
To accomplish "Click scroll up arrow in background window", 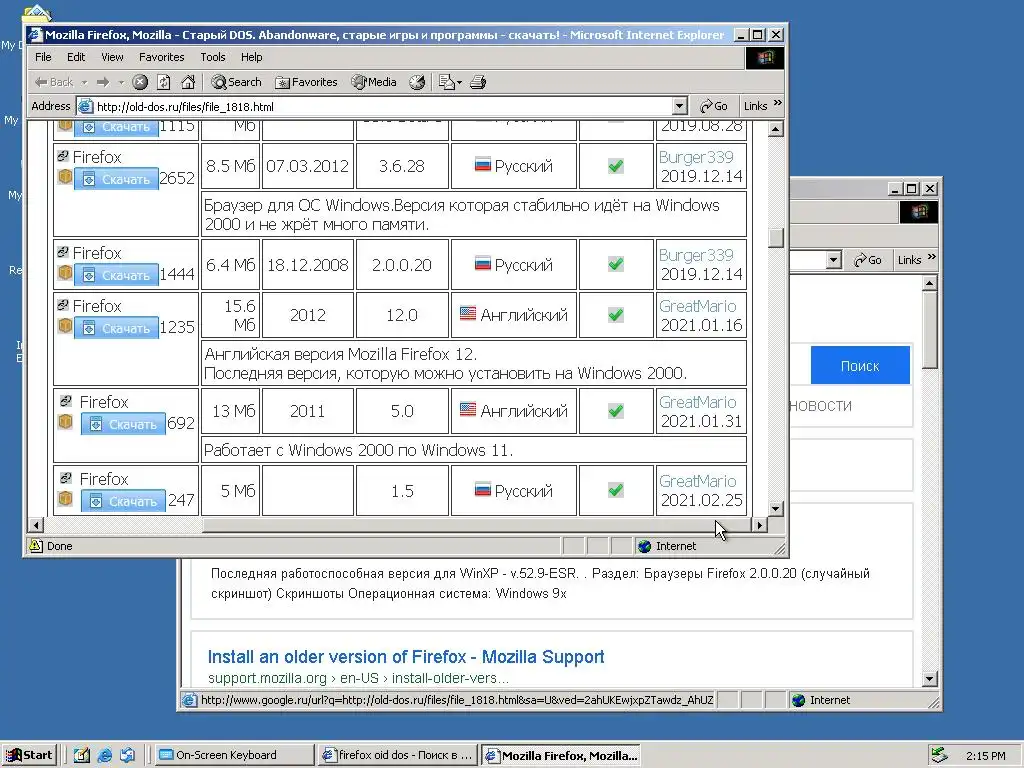I will (930, 283).
